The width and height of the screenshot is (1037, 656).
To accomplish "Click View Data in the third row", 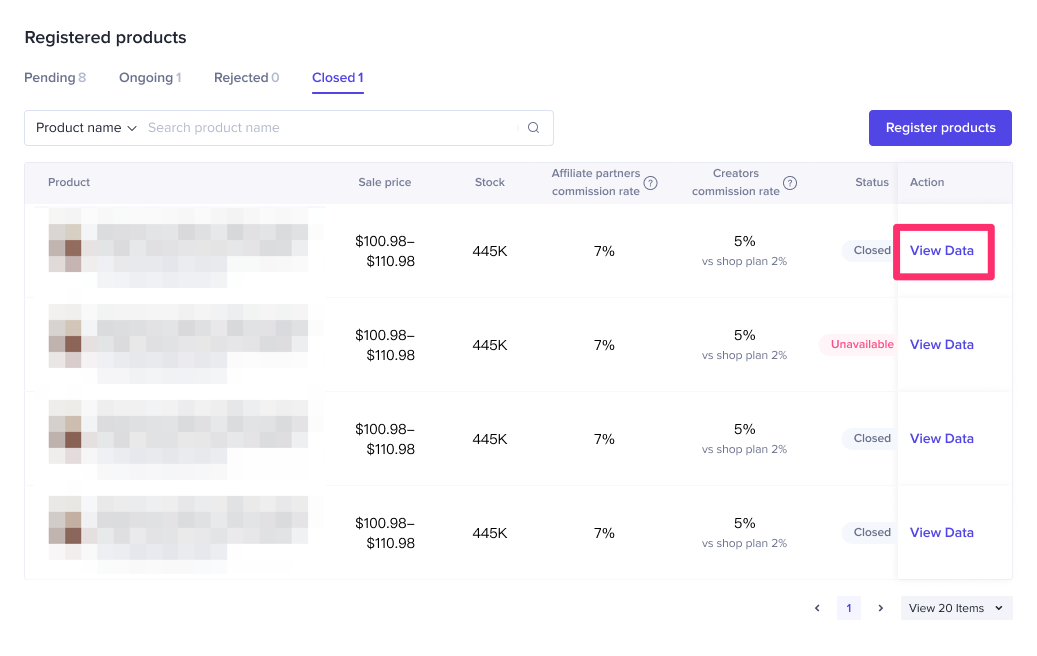I will coord(941,439).
